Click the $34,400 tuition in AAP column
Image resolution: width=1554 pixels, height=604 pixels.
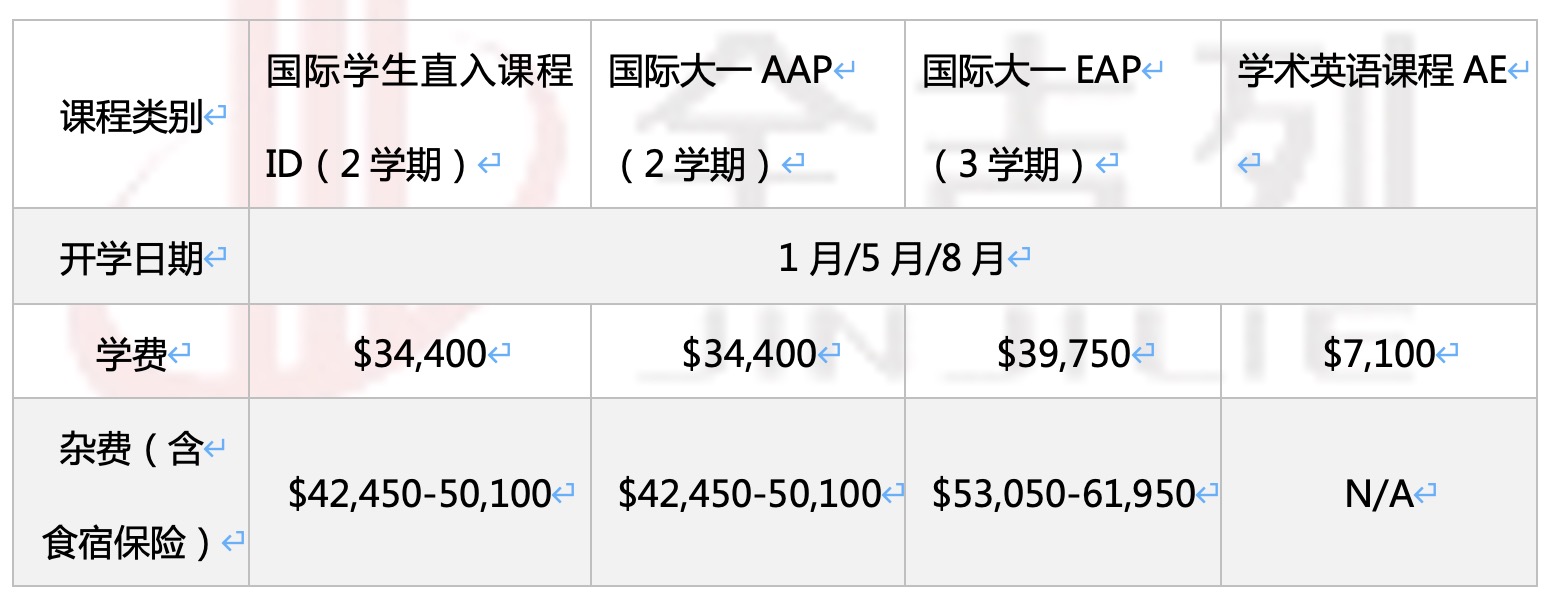click(x=748, y=354)
